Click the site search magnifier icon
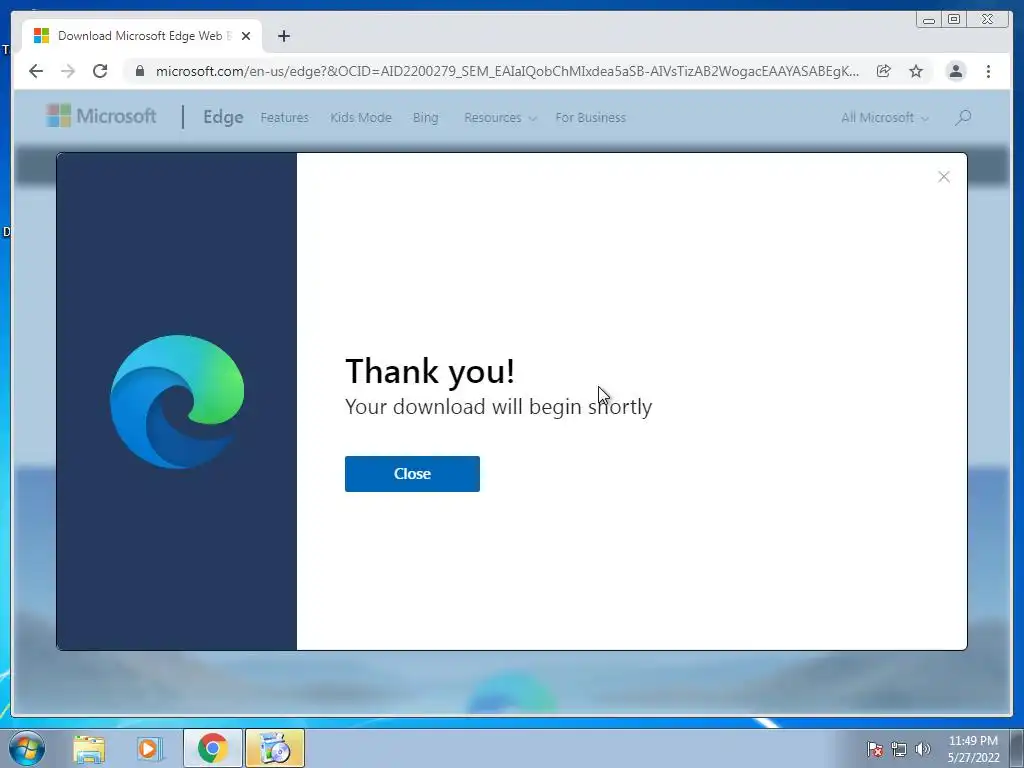Image resolution: width=1024 pixels, height=768 pixels. 963,118
